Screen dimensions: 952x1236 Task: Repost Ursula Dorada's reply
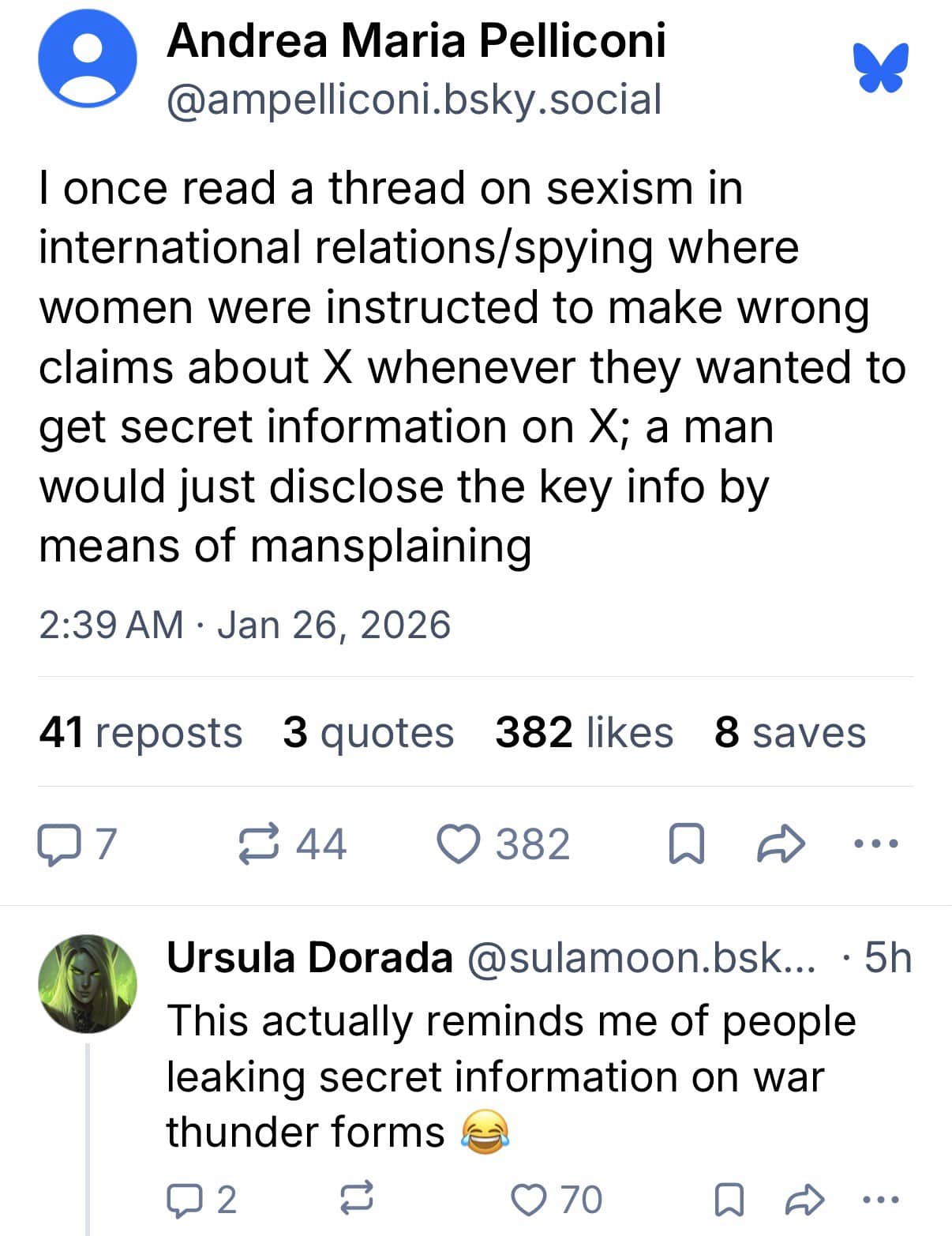[356, 1200]
